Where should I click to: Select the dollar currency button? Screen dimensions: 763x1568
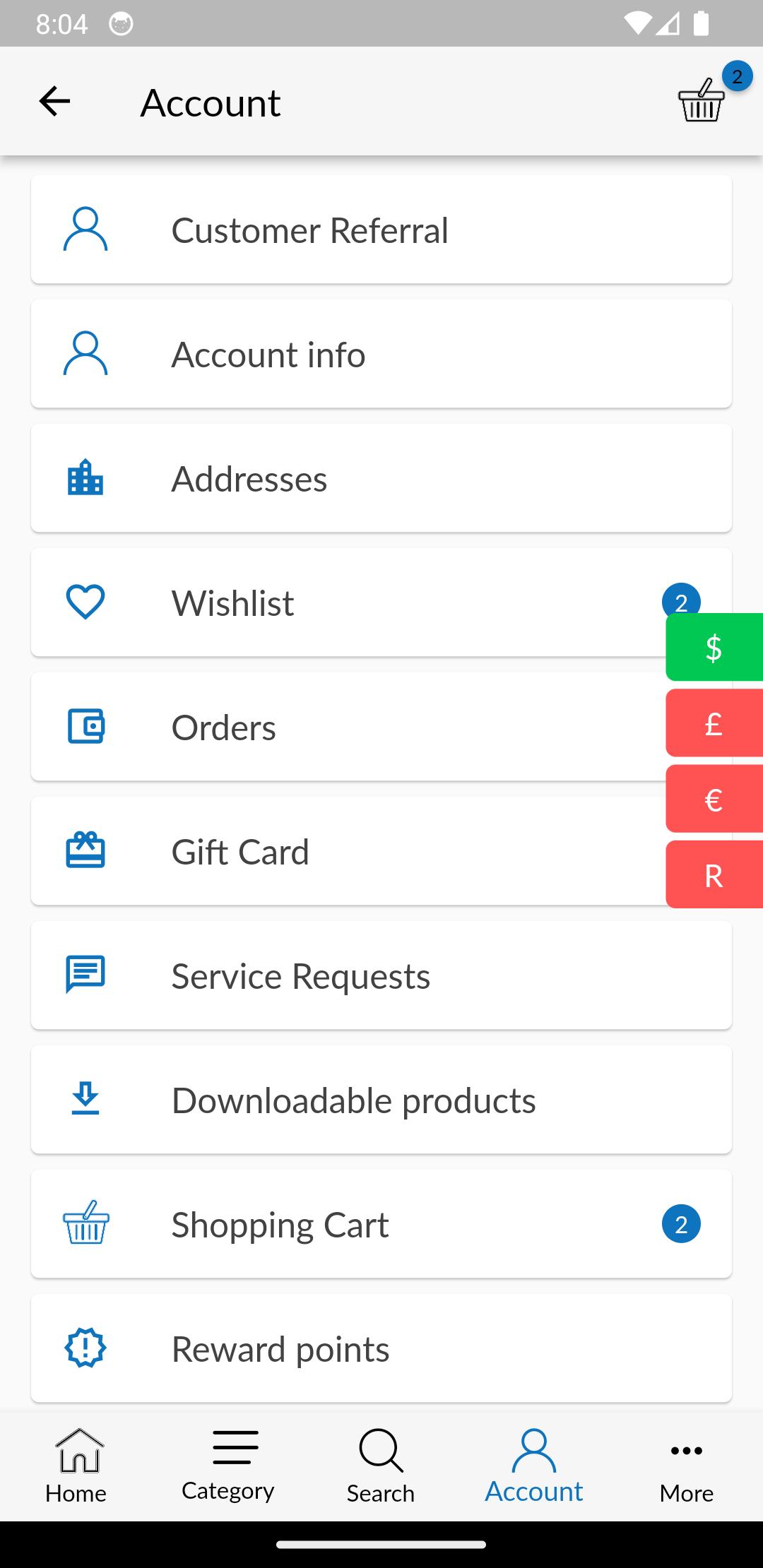tap(714, 647)
